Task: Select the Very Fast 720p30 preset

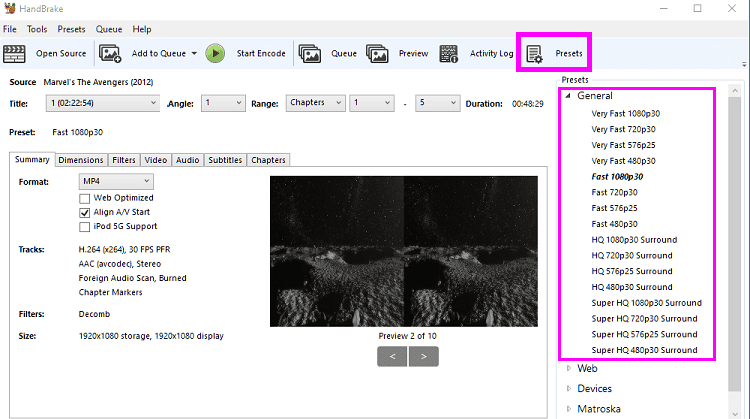Action: (623, 129)
